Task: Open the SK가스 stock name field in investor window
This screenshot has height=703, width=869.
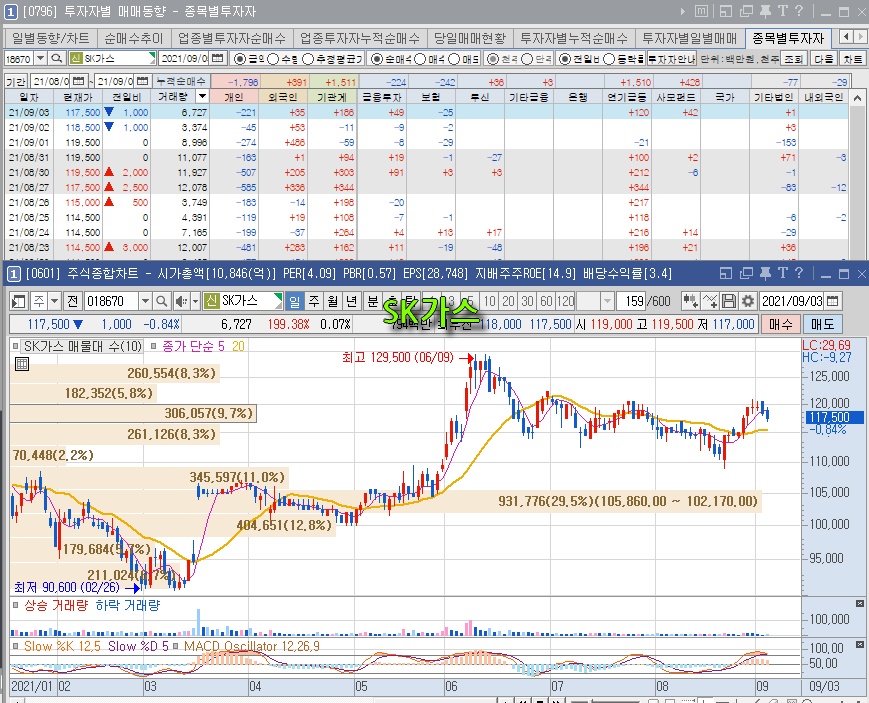Action: (x=112, y=58)
